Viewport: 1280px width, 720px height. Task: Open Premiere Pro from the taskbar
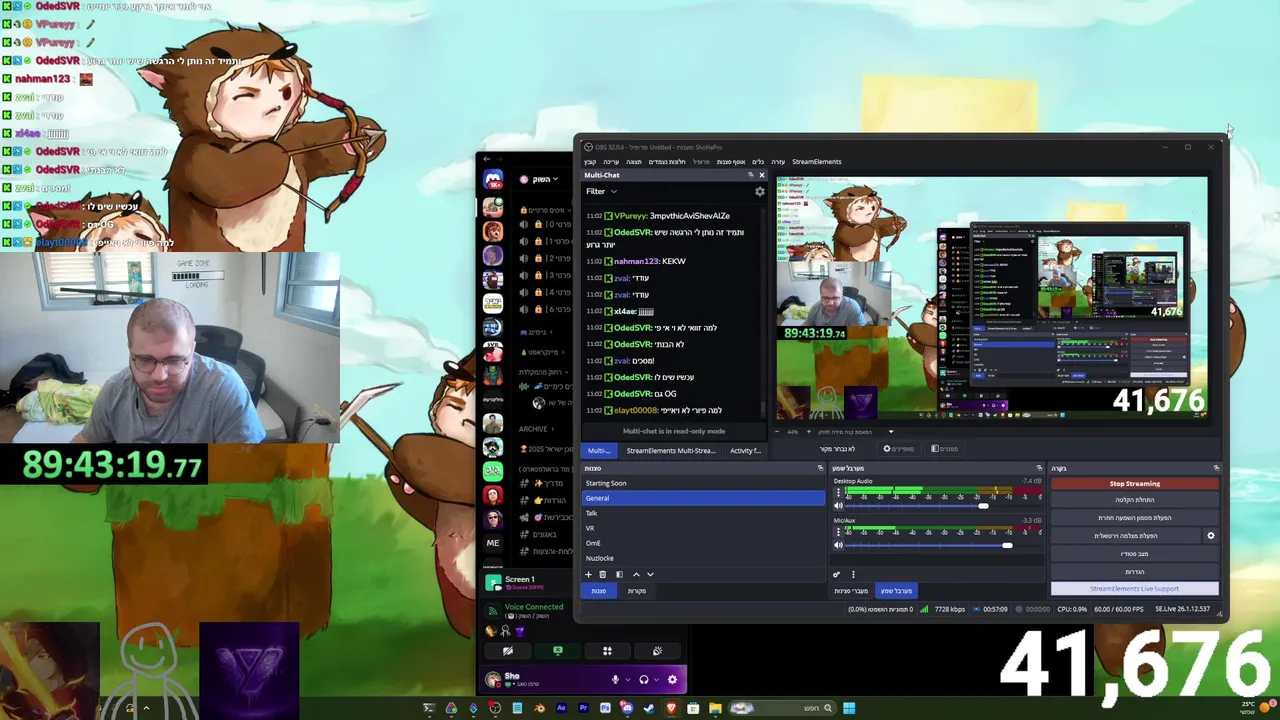[x=583, y=708]
